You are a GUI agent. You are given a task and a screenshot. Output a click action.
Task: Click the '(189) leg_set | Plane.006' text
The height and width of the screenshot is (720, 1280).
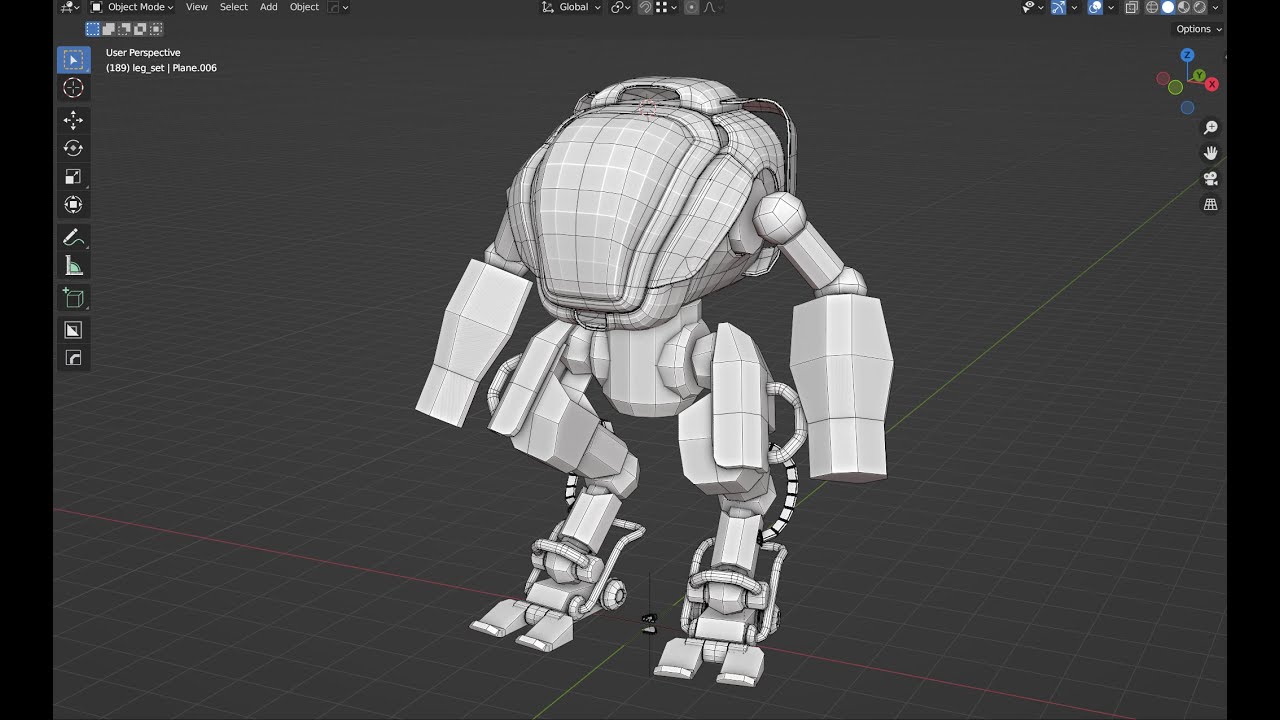(161, 68)
